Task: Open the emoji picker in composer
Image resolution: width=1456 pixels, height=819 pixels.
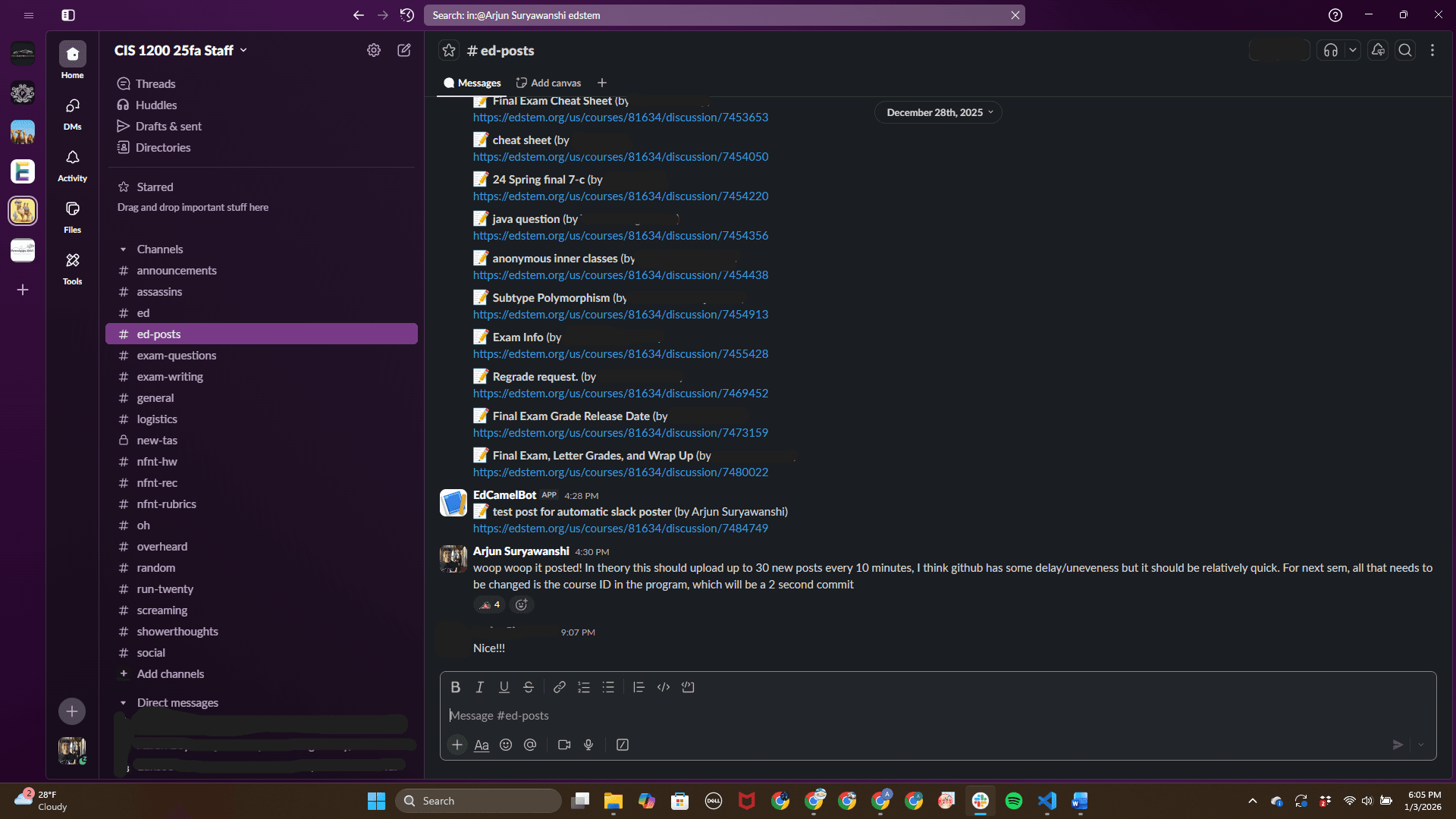Action: tap(506, 745)
